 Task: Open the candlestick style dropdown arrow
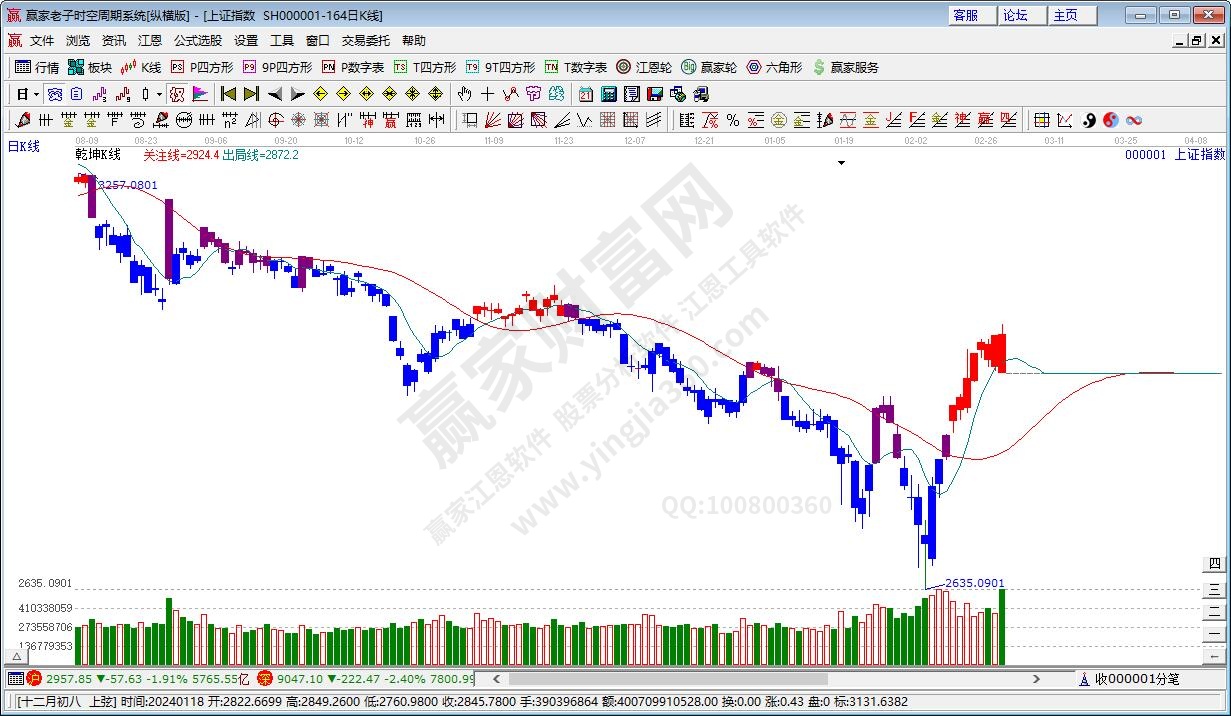pyautogui.click(x=159, y=95)
